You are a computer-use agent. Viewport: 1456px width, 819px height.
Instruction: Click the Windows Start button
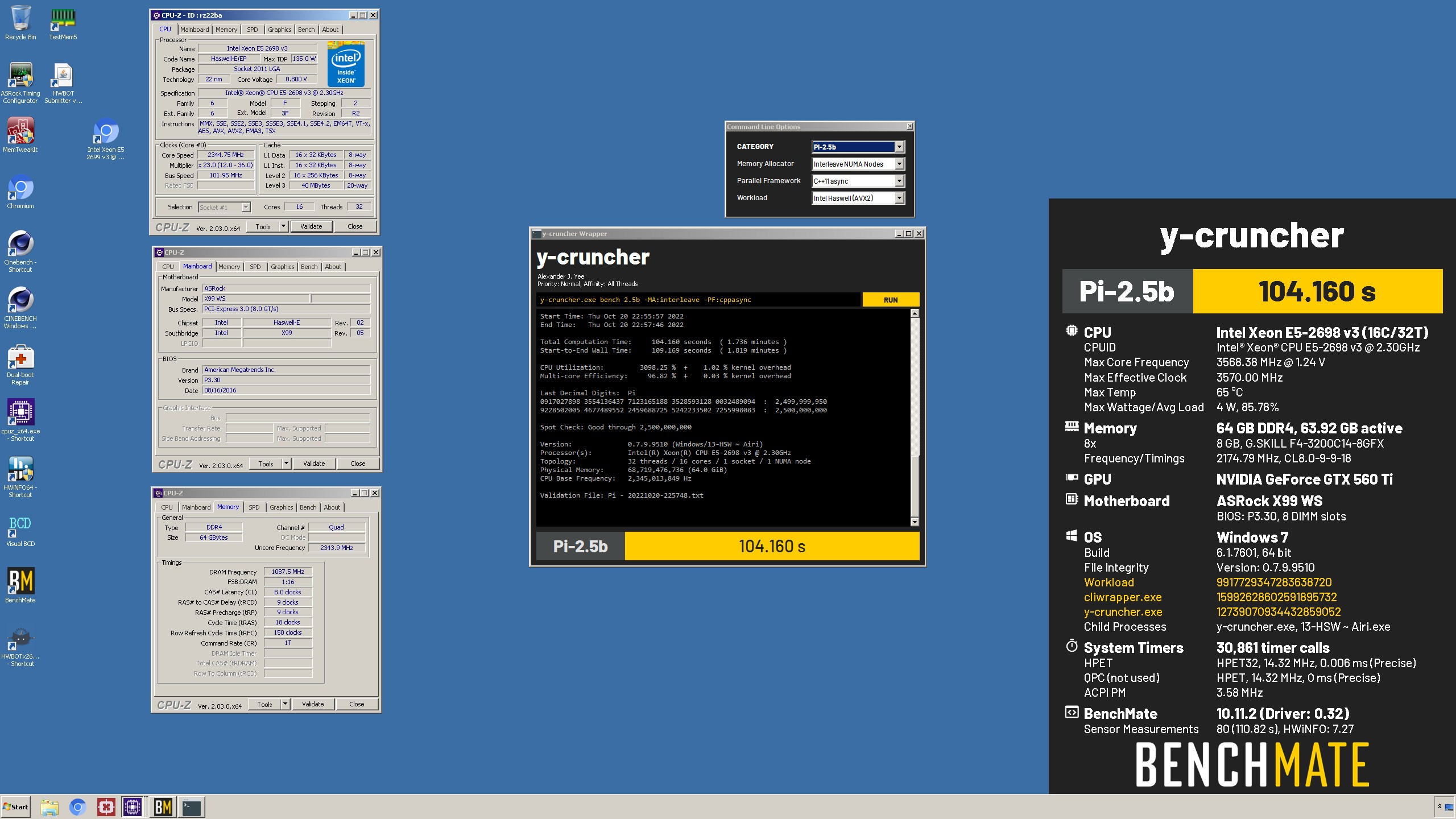15,806
